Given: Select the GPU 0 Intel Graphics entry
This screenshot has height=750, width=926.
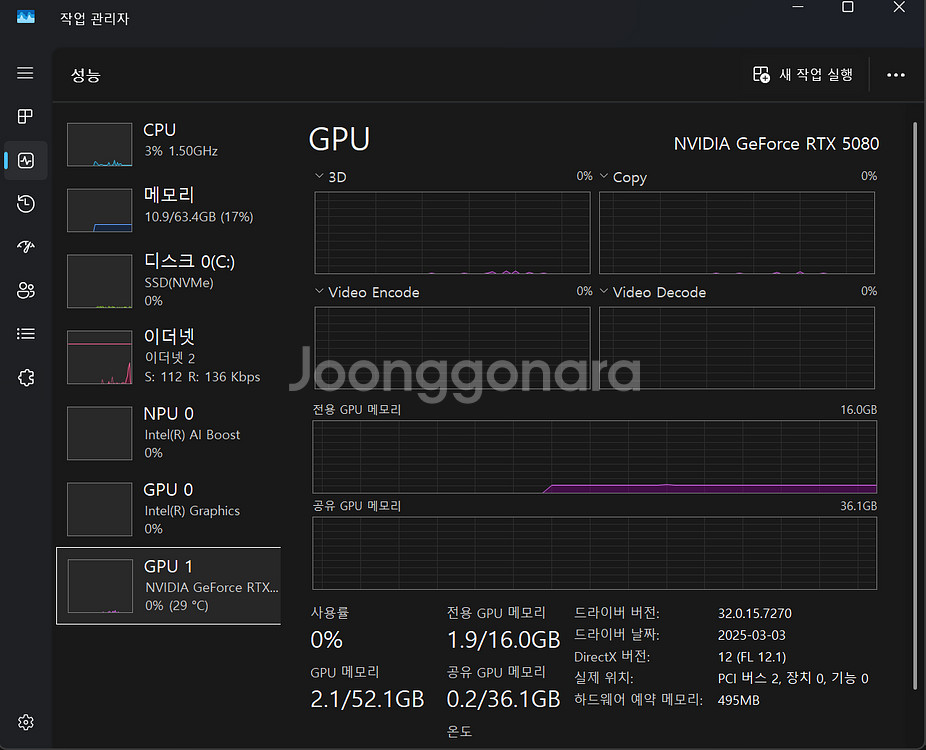Looking at the screenshot, I should (168, 508).
